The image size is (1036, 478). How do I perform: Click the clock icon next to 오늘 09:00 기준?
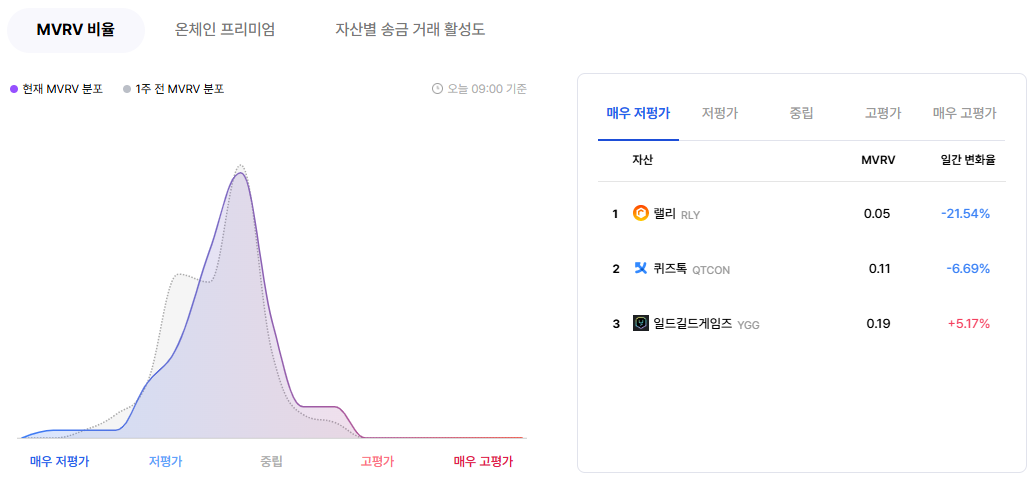tap(437, 89)
